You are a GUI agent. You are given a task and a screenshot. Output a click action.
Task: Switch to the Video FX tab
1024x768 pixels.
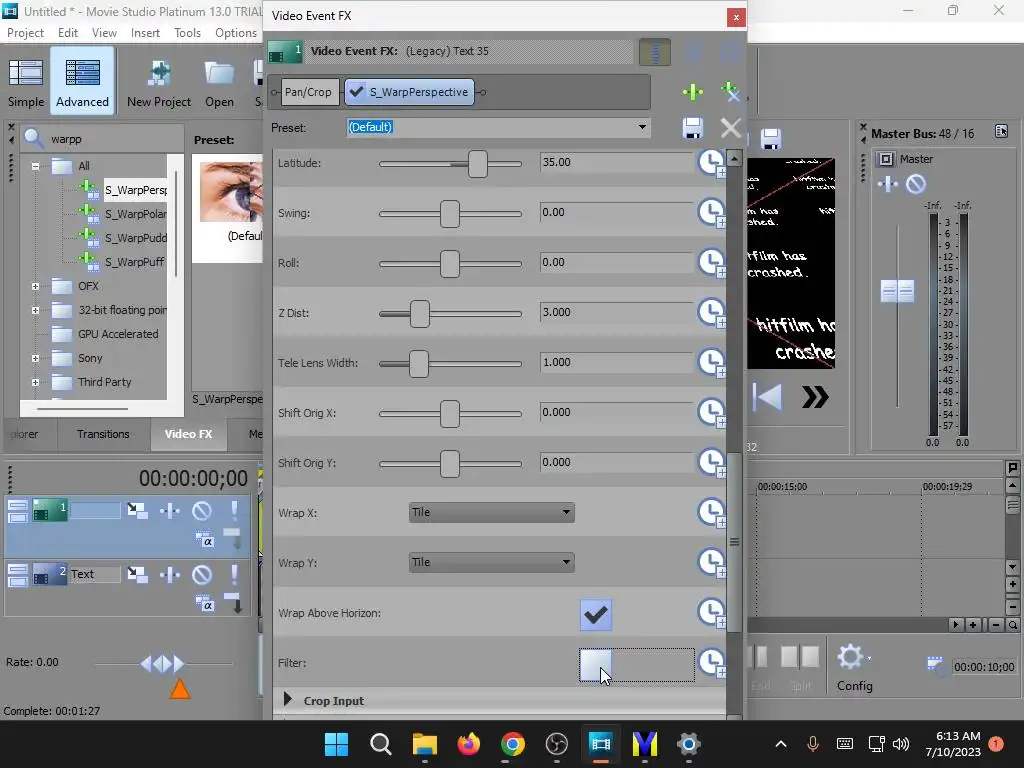point(188,434)
